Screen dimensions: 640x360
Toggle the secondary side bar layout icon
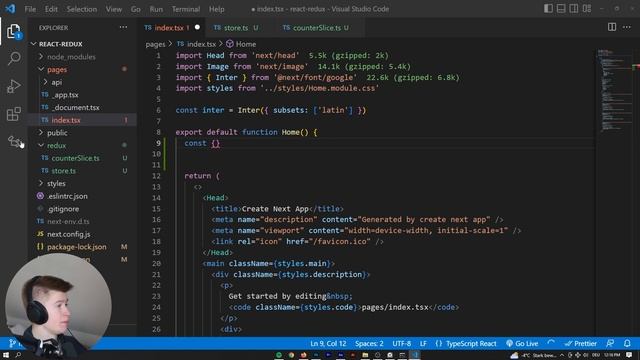[573, 9]
